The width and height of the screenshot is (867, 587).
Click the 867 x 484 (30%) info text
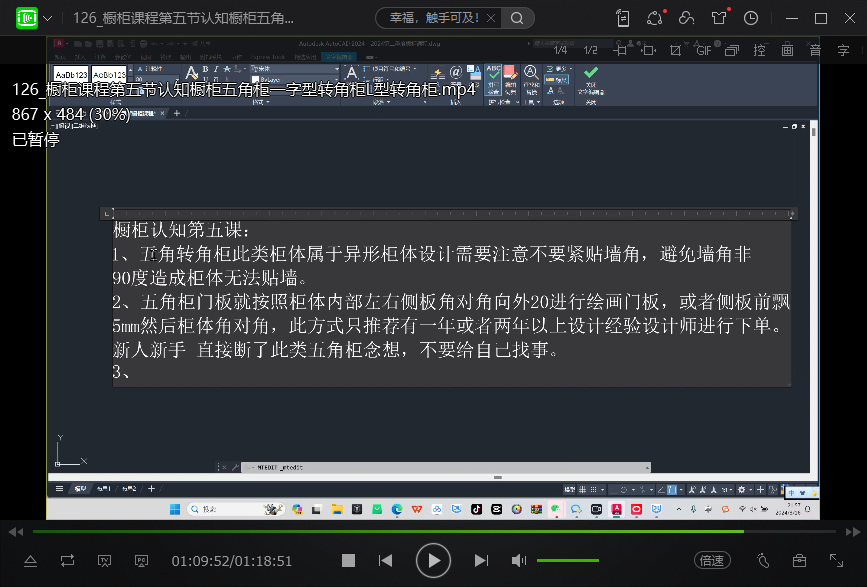[x=71, y=114]
